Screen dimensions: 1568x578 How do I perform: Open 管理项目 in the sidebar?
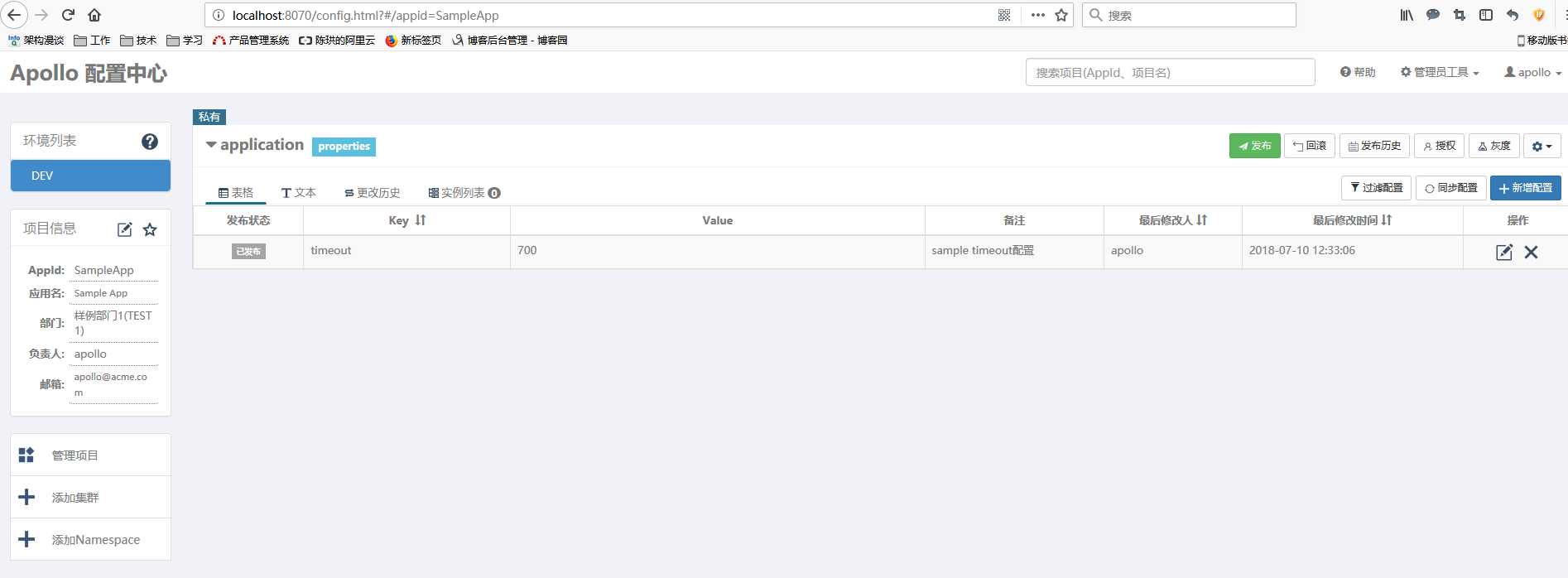click(x=90, y=455)
